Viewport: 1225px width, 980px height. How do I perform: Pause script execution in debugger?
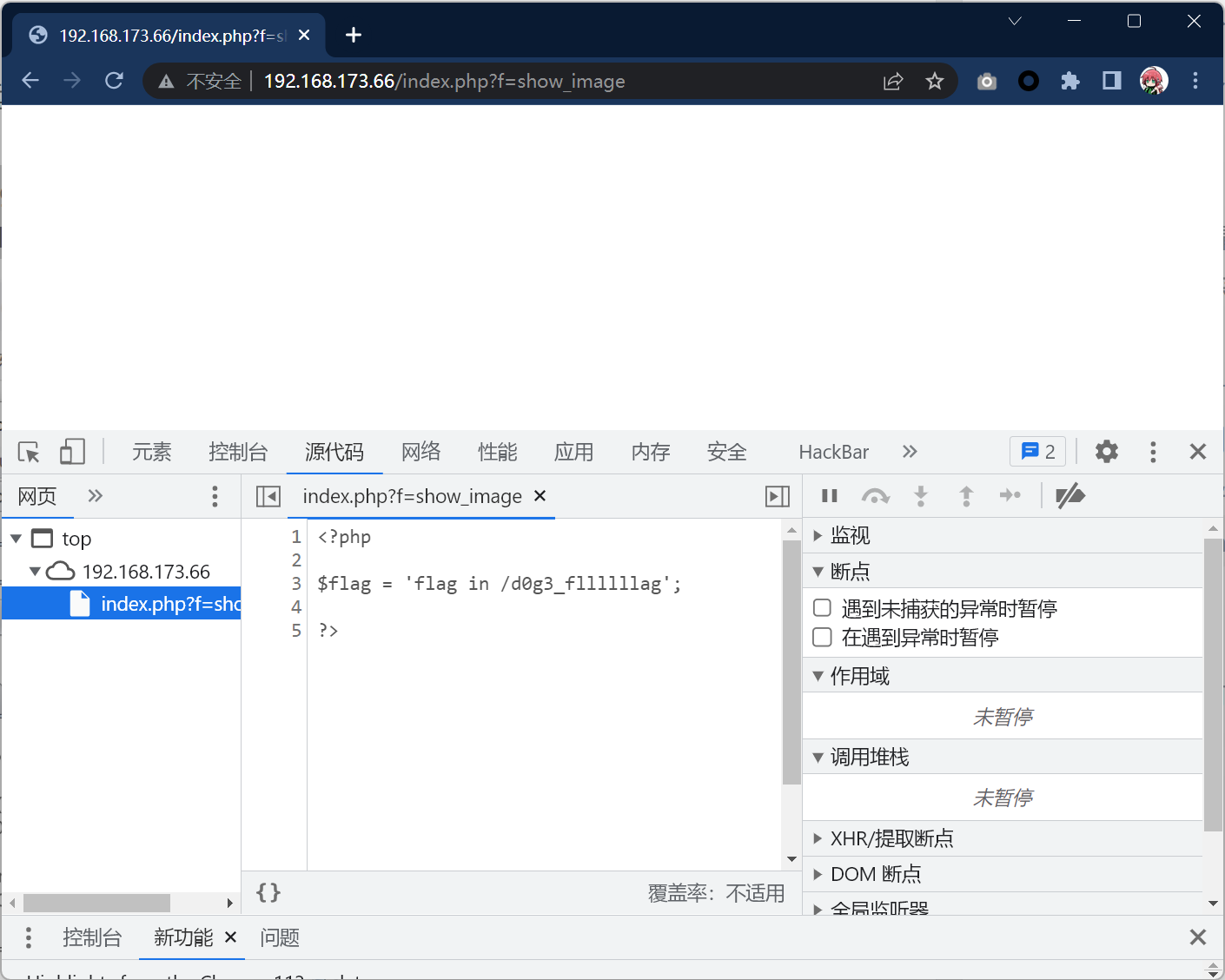(x=830, y=496)
